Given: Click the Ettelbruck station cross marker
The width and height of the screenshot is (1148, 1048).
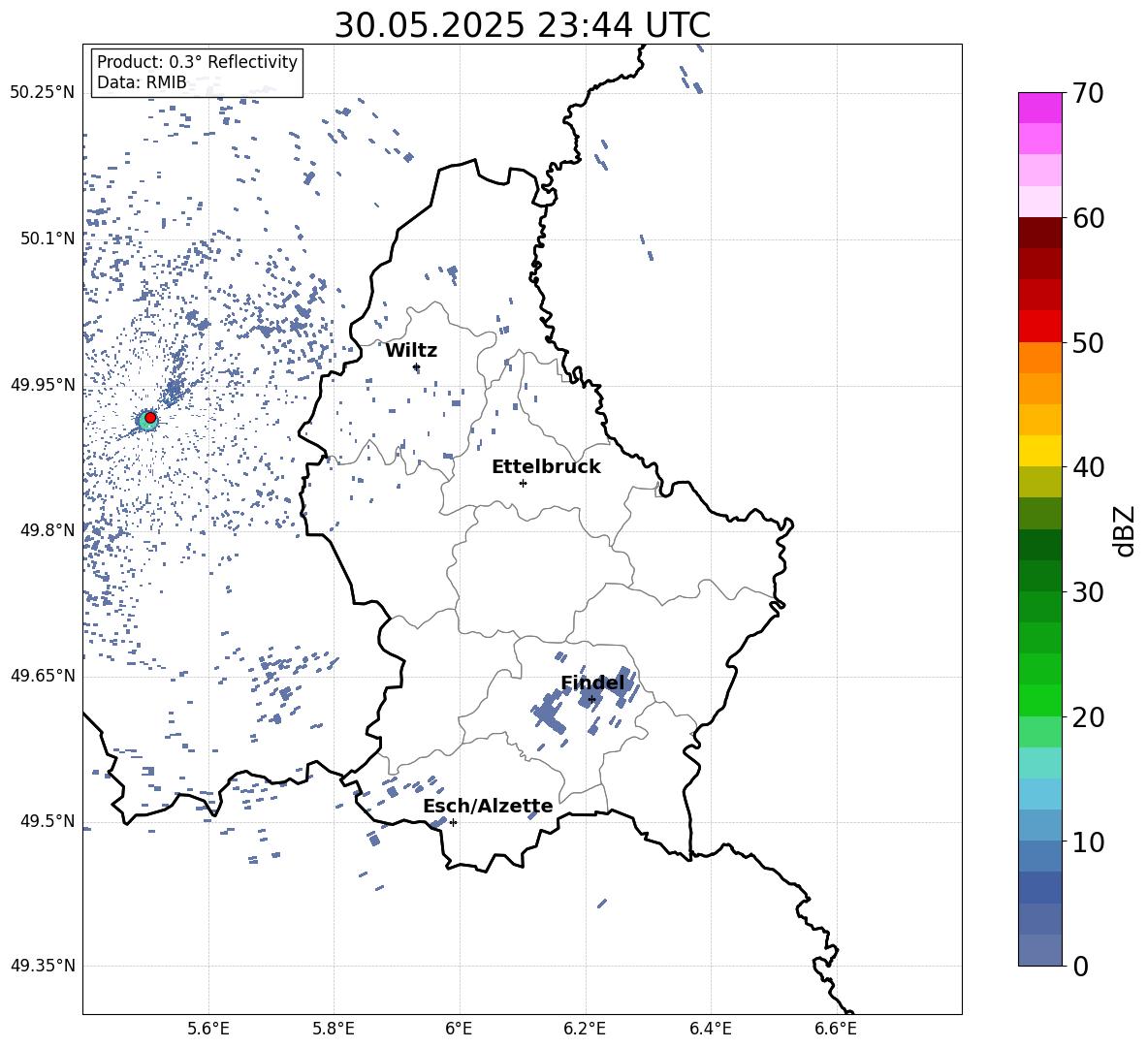Looking at the screenshot, I should 523,483.
